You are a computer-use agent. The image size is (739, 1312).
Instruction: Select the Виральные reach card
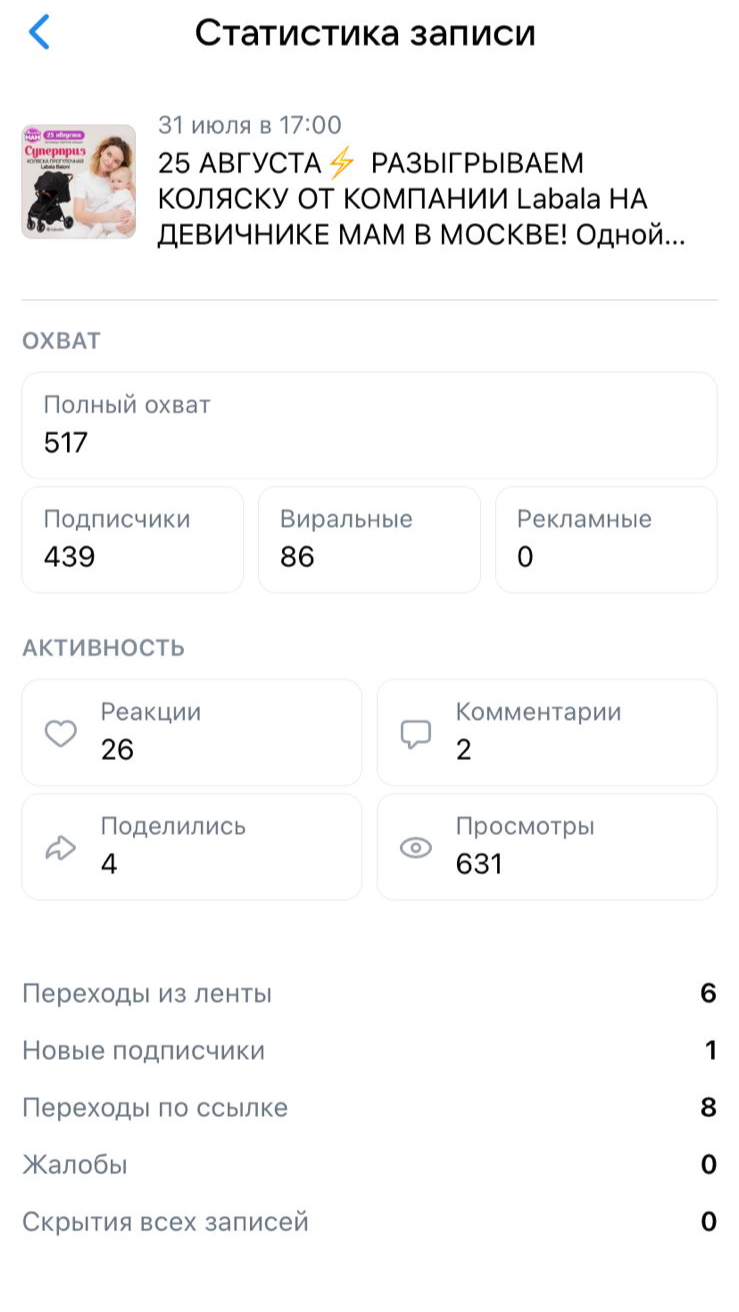click(x=369, y=539)
